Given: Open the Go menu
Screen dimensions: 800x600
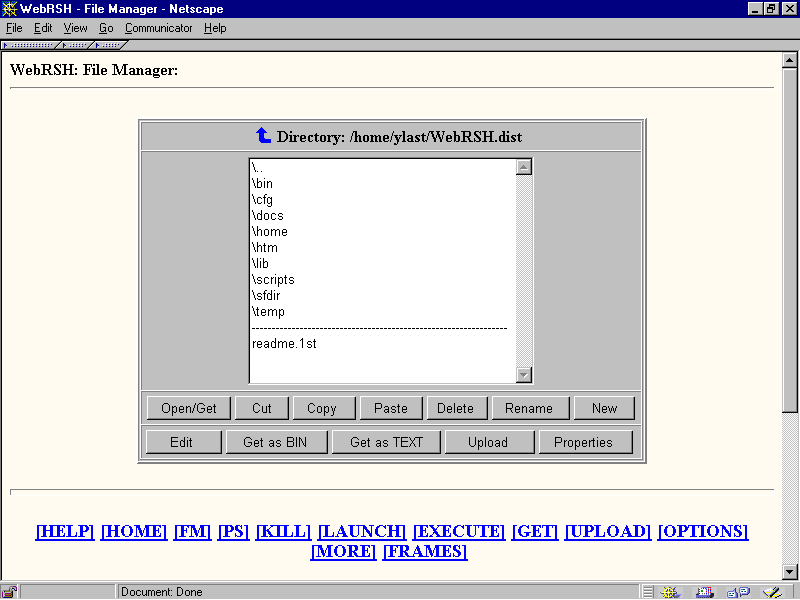Looking at the screenshot, I should tap(106, 28).
